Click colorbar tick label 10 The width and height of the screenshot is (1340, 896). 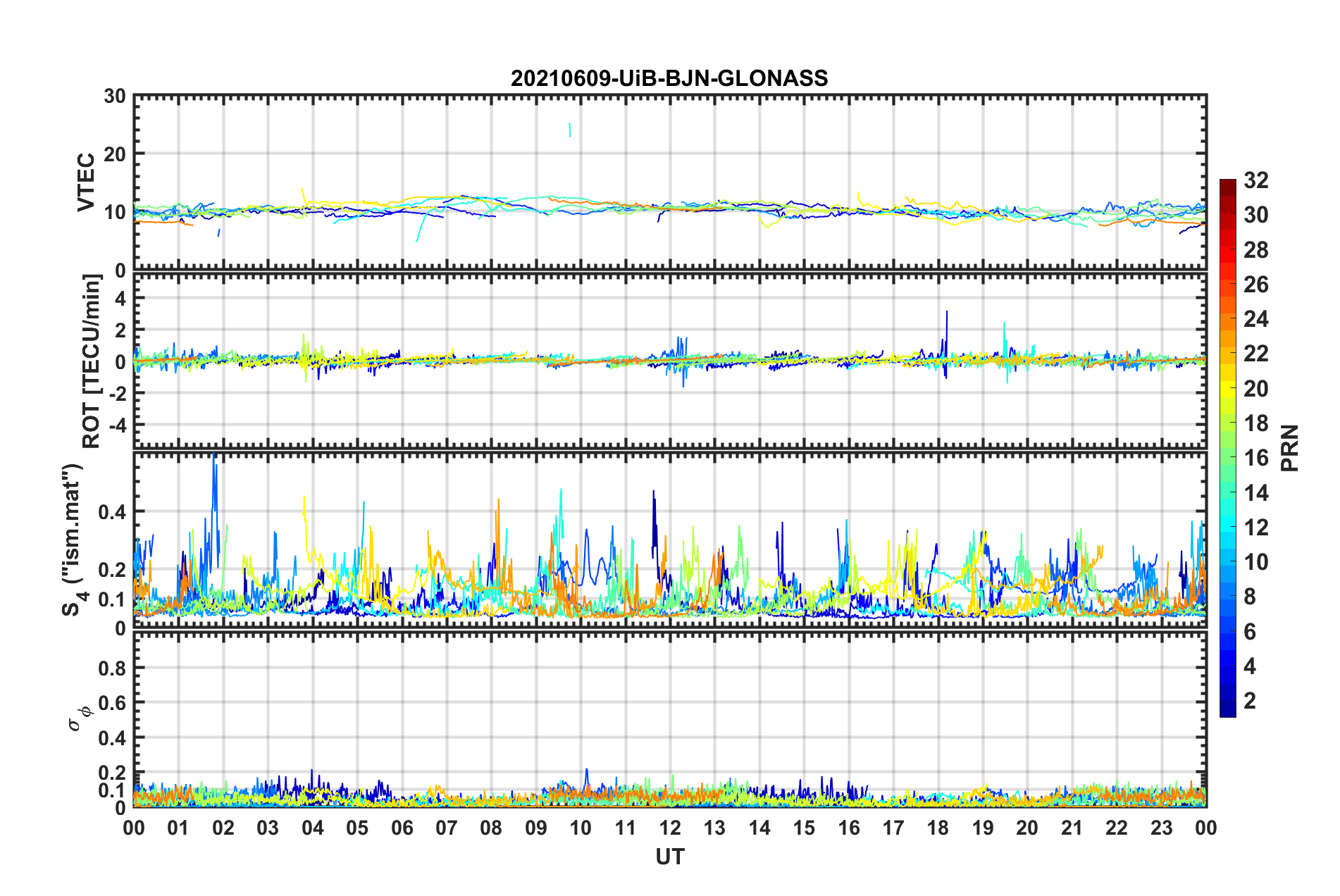pos(1255,562)
